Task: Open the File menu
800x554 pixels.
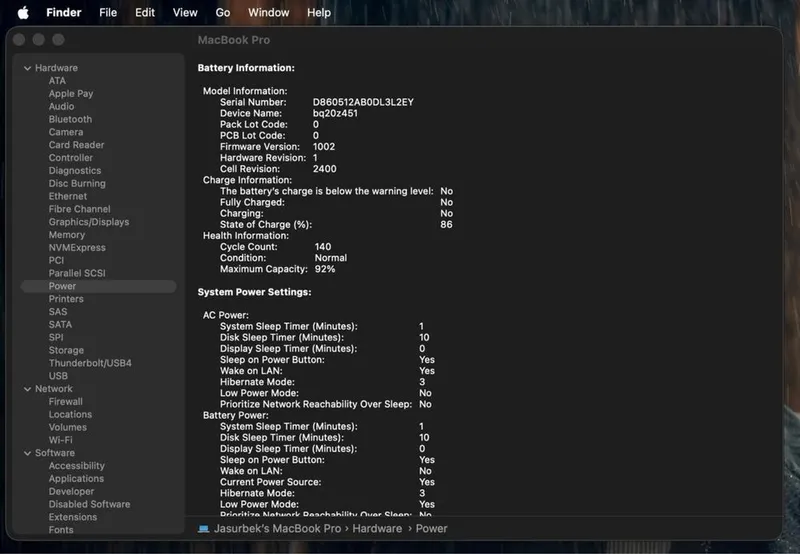Action: pos(108,13)
